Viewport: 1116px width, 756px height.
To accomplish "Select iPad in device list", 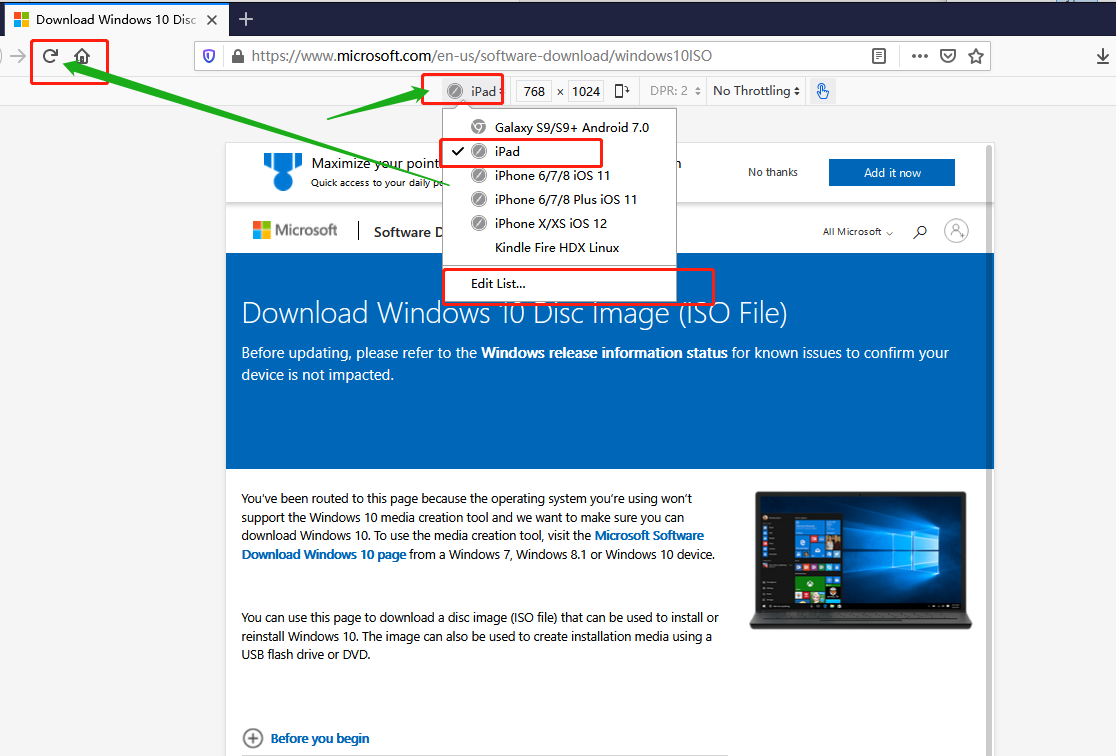I will [559, 152].
